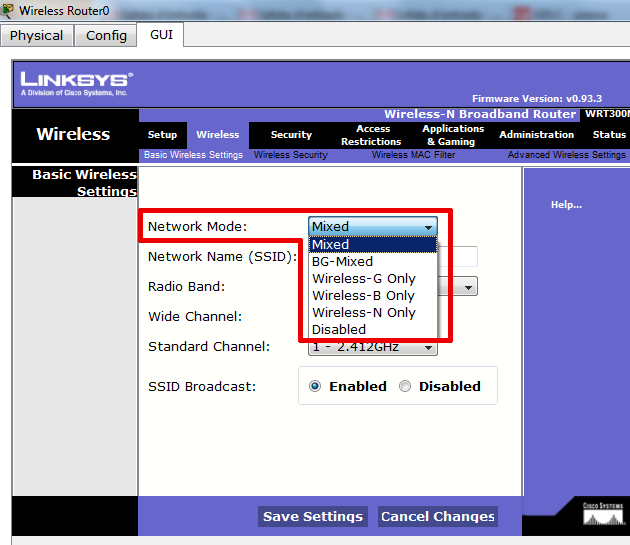
Task: Open the Help link
Action: pos(566,205)
